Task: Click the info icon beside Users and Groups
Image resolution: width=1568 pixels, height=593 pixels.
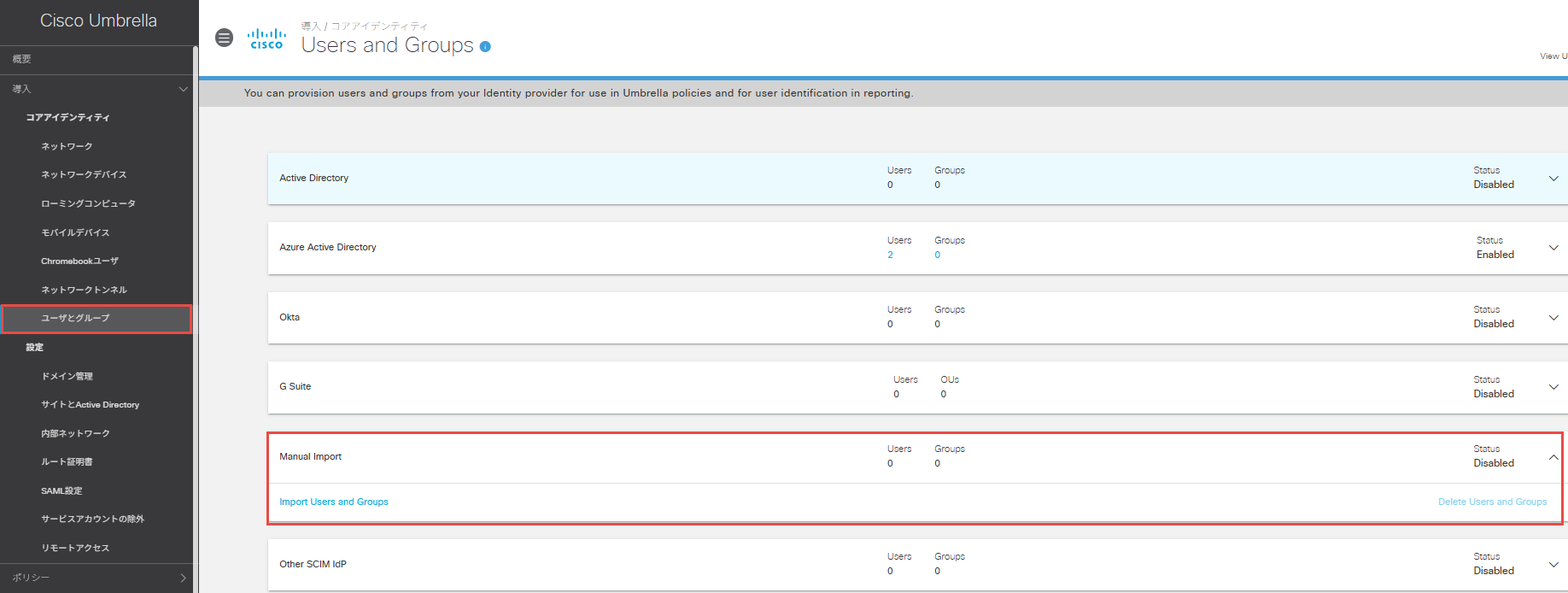Action: (485, 47)
